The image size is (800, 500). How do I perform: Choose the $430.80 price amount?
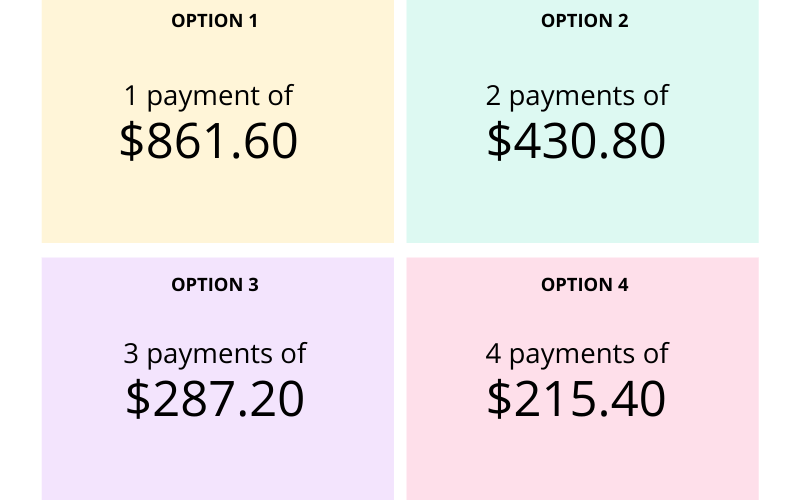click(576, 141)
